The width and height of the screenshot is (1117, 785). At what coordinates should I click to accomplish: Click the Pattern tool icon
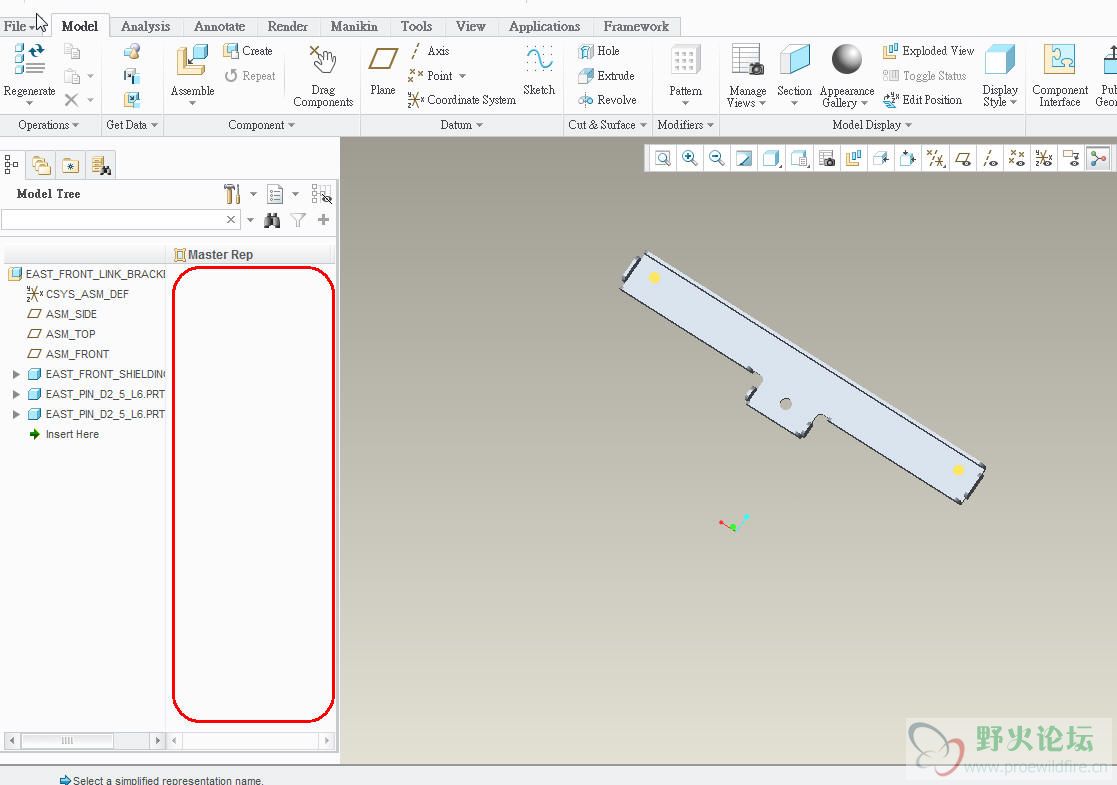[685, 61]
